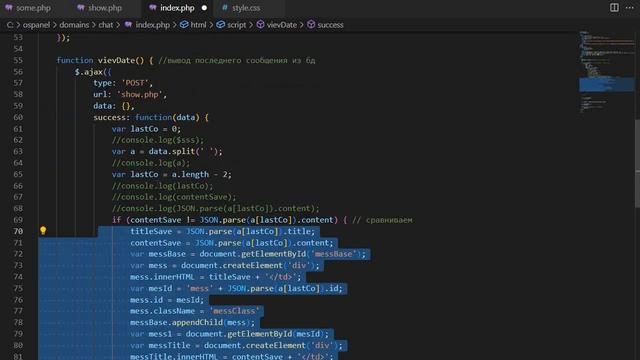Image resolution: width=640 pixels, height=360 pixels.
Task: Click the 'if (contentSave !=' condition line
Action: point(229,220)
